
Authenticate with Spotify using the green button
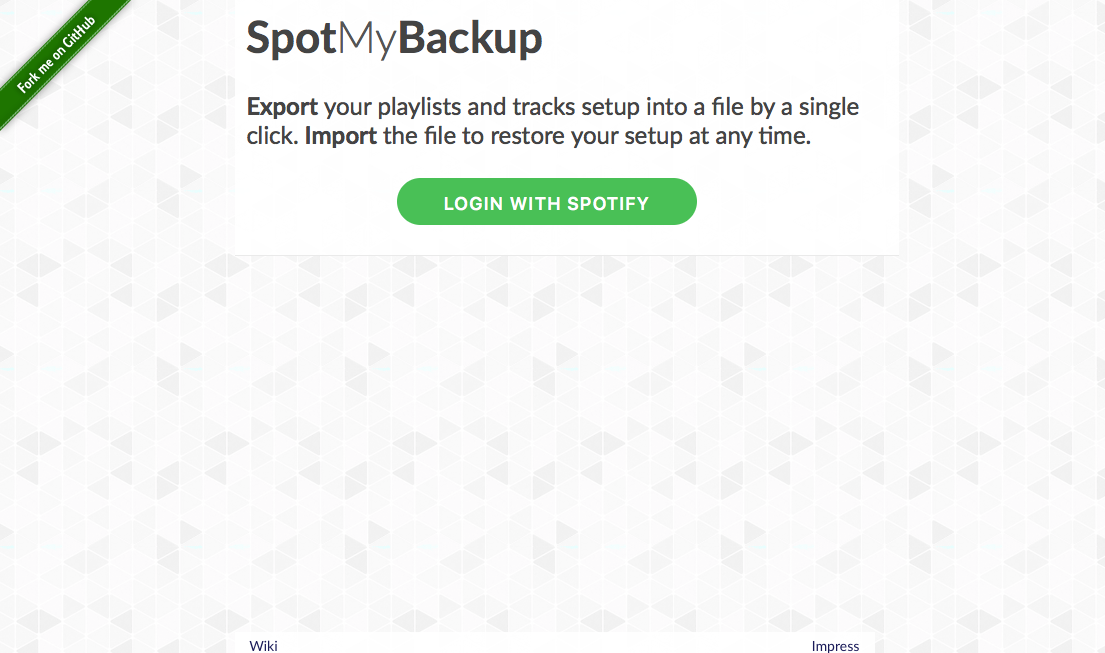click(x=546, y=201)
